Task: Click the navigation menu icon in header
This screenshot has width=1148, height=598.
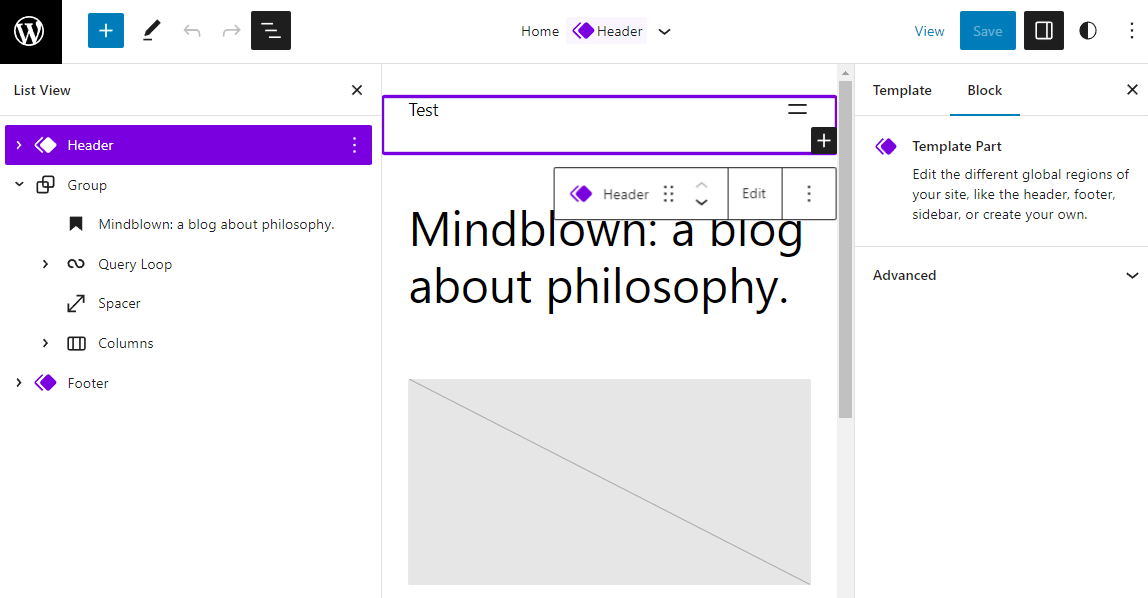Action: (797, 109)
